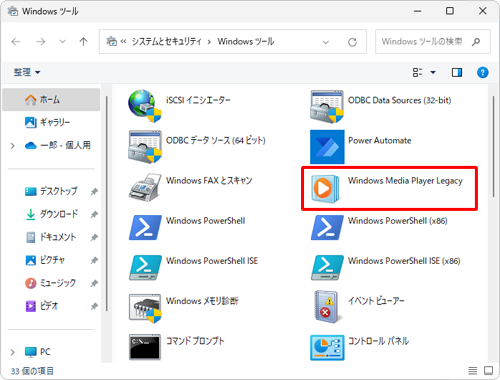
Task: Launch the Power Automate icon
Action: (x=327, y=147)
